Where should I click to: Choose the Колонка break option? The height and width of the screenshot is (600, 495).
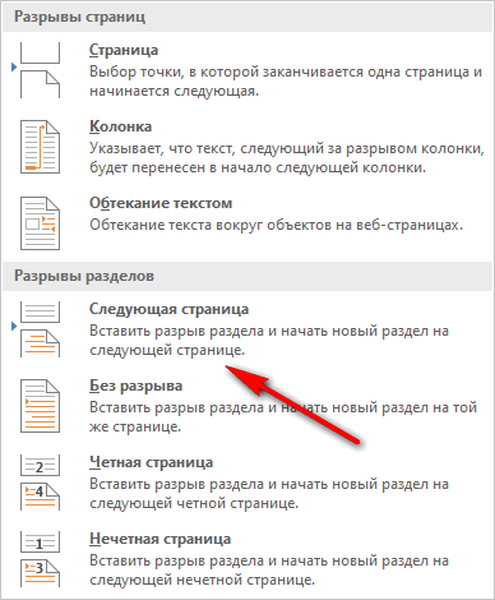pos(247,147)
